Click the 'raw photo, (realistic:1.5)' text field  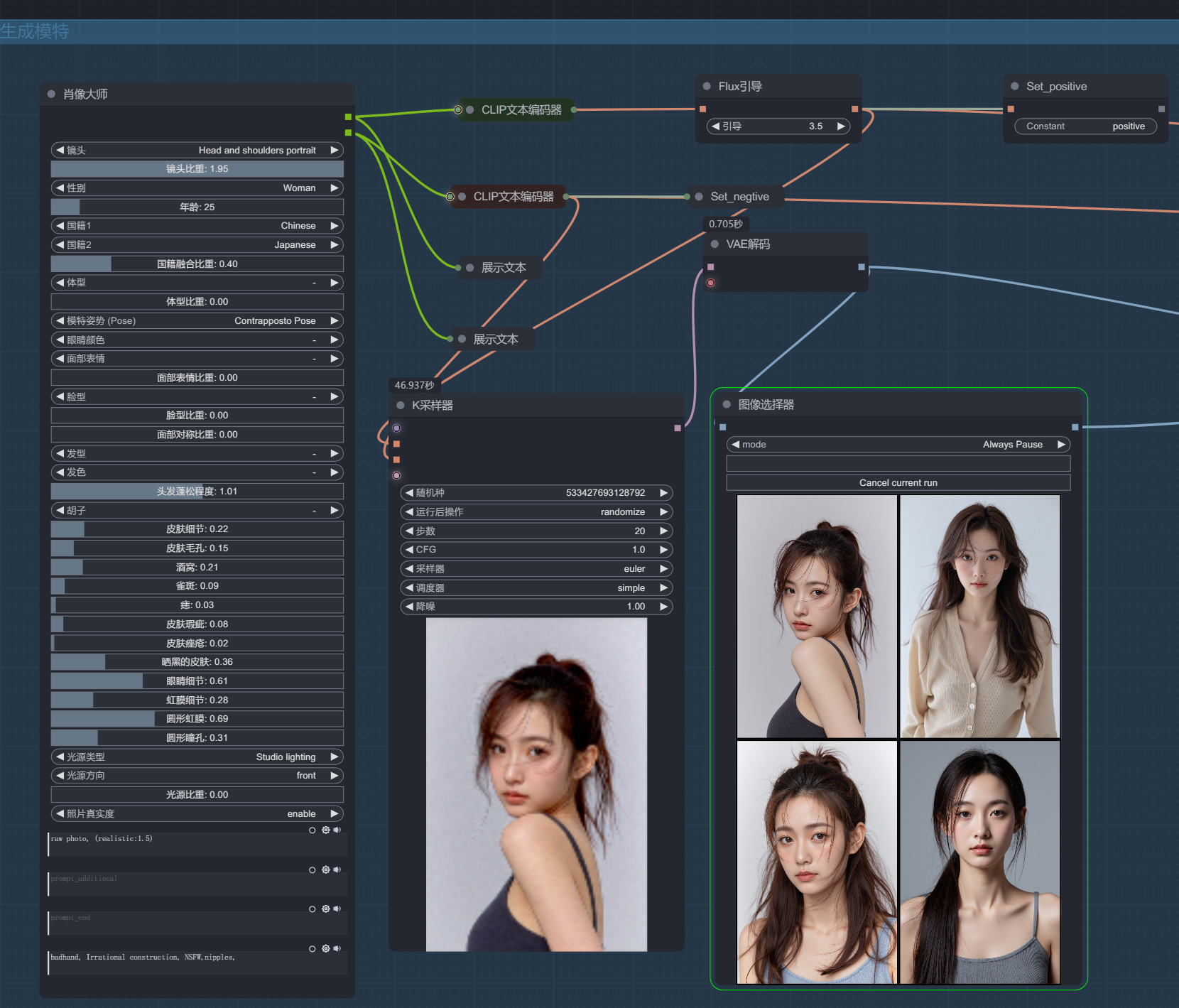coord(197,845)
